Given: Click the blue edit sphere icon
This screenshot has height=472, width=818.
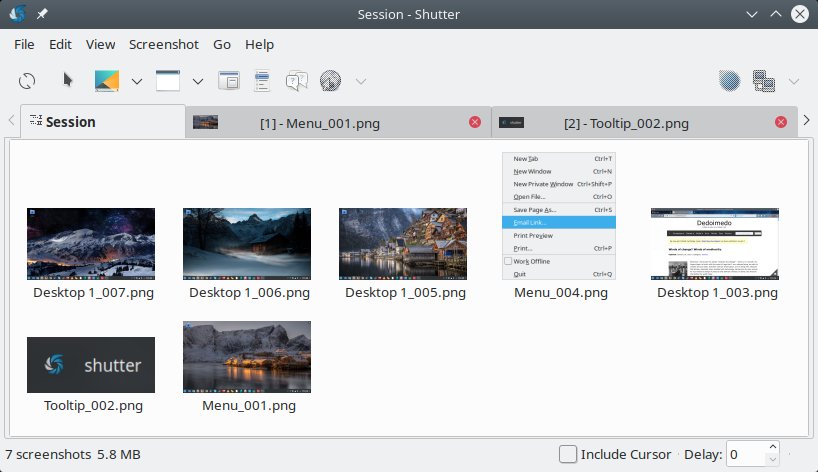Looking at the screenshot, I should [729, 81].
